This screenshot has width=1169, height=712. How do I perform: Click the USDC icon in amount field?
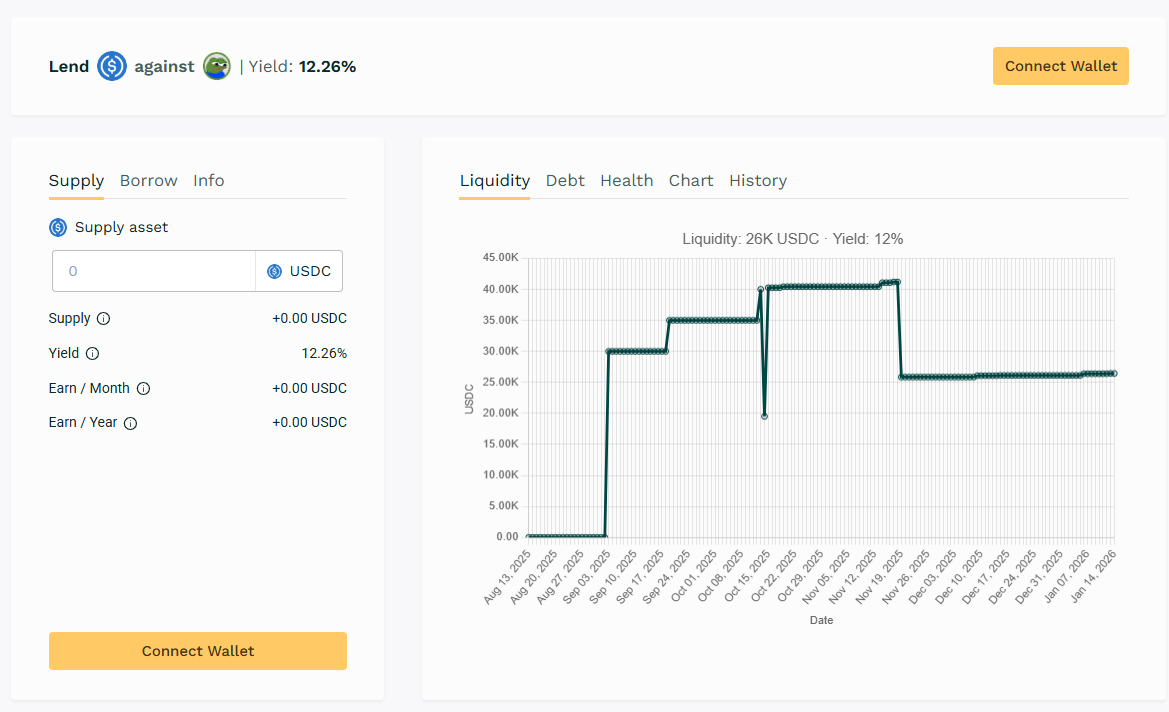coord(274,271)
